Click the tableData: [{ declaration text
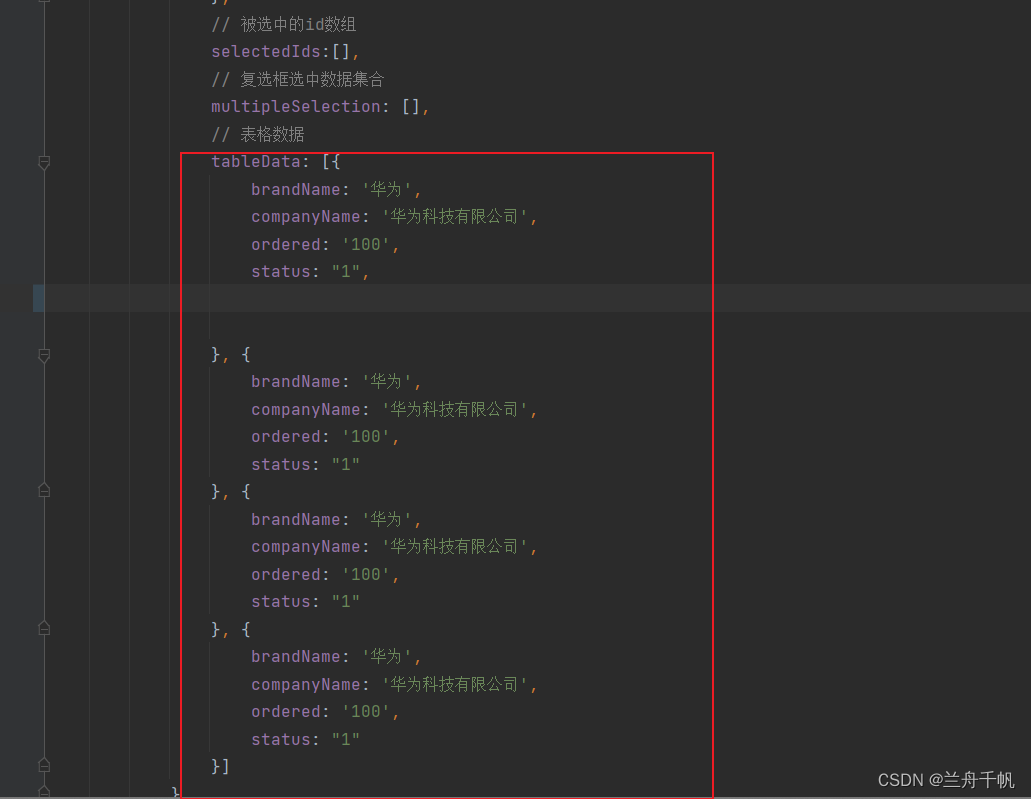The width and height of the screenshot is (1031, 799). [276, 162]
